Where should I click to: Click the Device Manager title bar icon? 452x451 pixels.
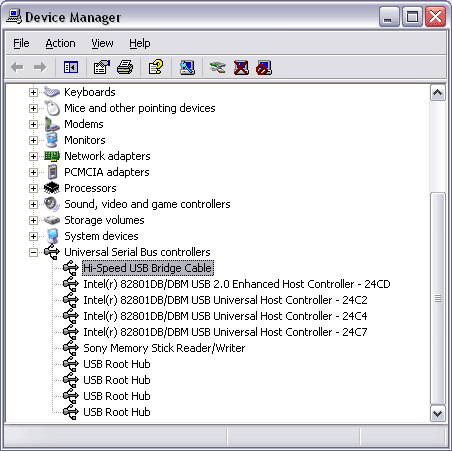(x=14, y=17)
